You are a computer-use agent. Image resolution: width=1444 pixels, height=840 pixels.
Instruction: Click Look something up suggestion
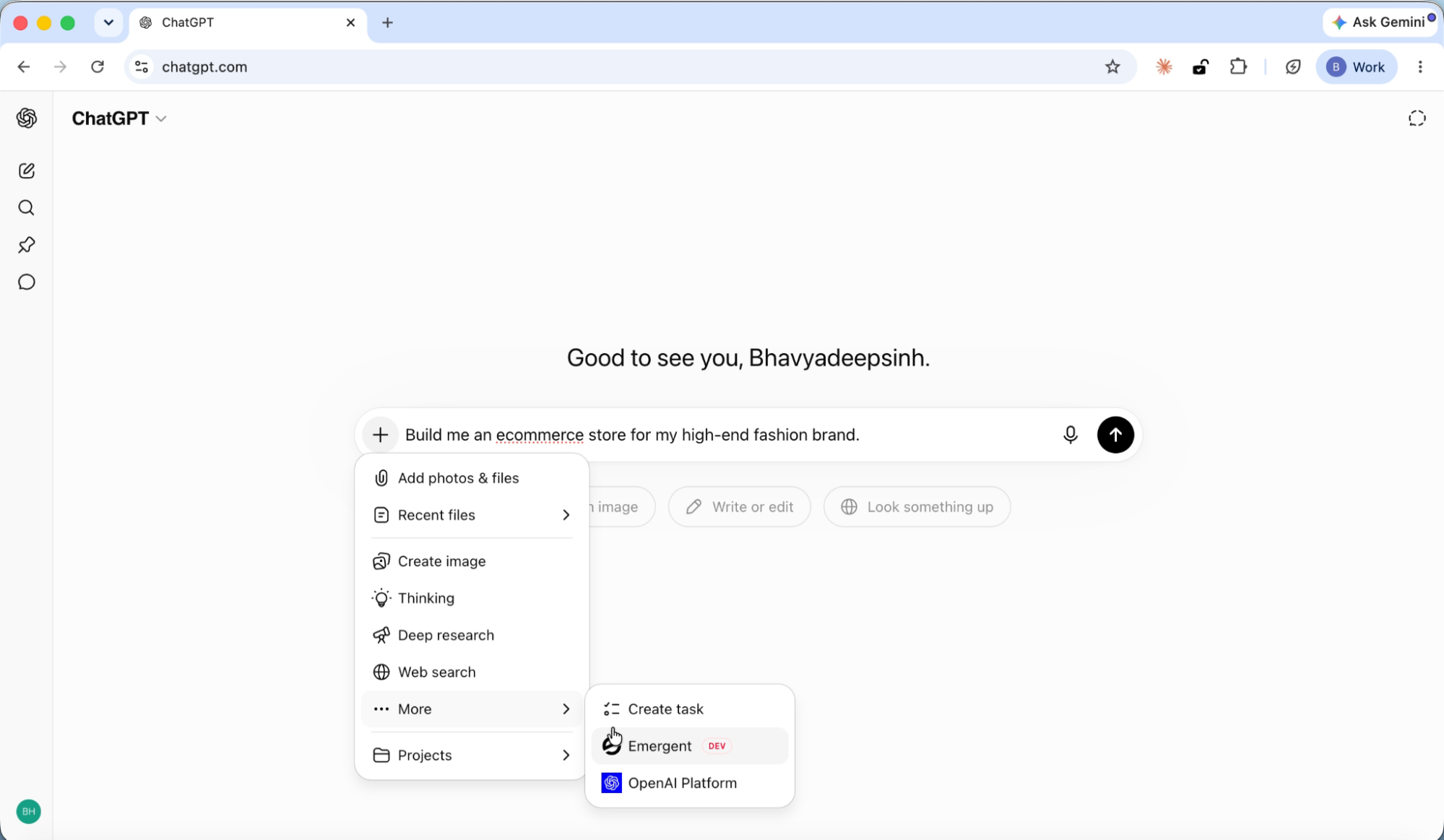[917, 507]
